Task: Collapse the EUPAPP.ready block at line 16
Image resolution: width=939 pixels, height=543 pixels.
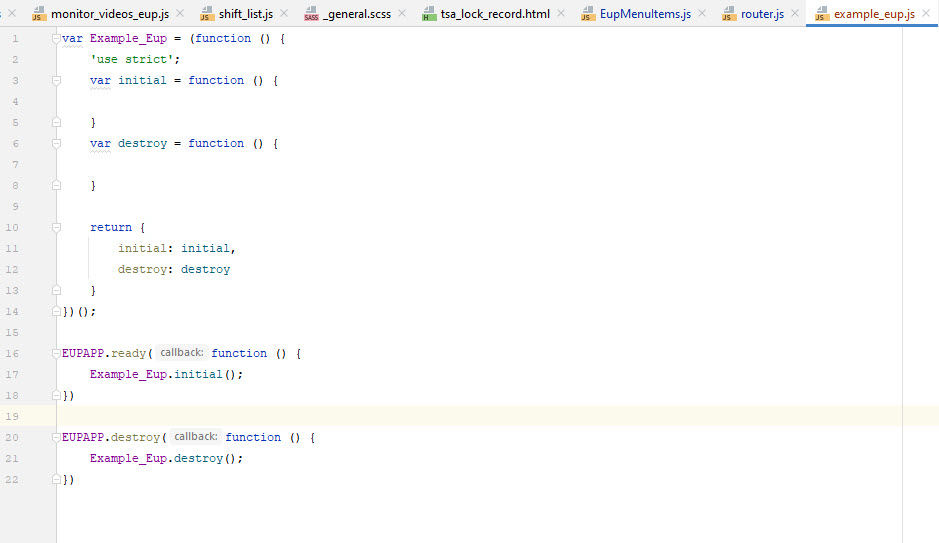Action: [x=56, y=353]
